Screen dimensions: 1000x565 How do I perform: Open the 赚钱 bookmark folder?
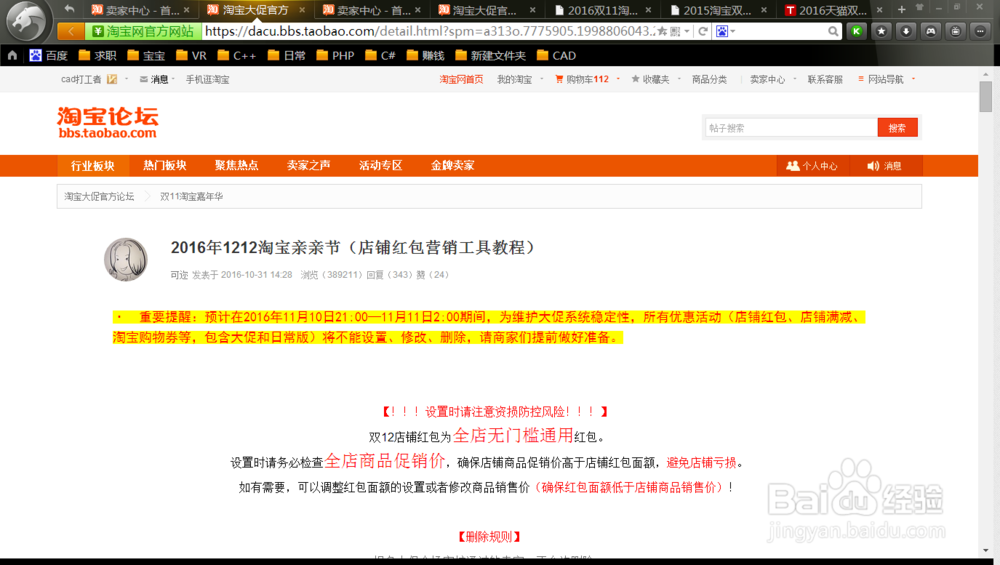pos(425,55)
